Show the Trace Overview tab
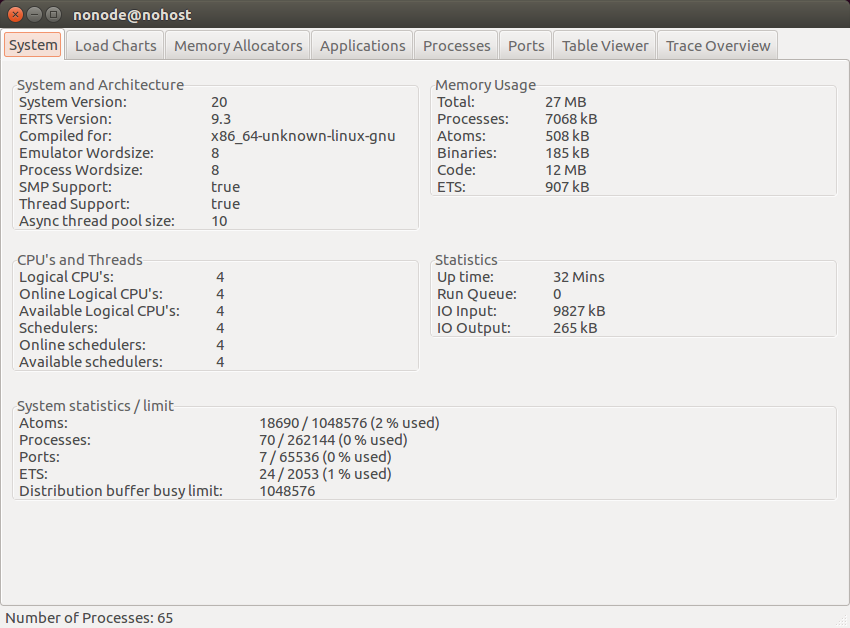The width and height of the screenshot is (850, 628). point(718,45)
